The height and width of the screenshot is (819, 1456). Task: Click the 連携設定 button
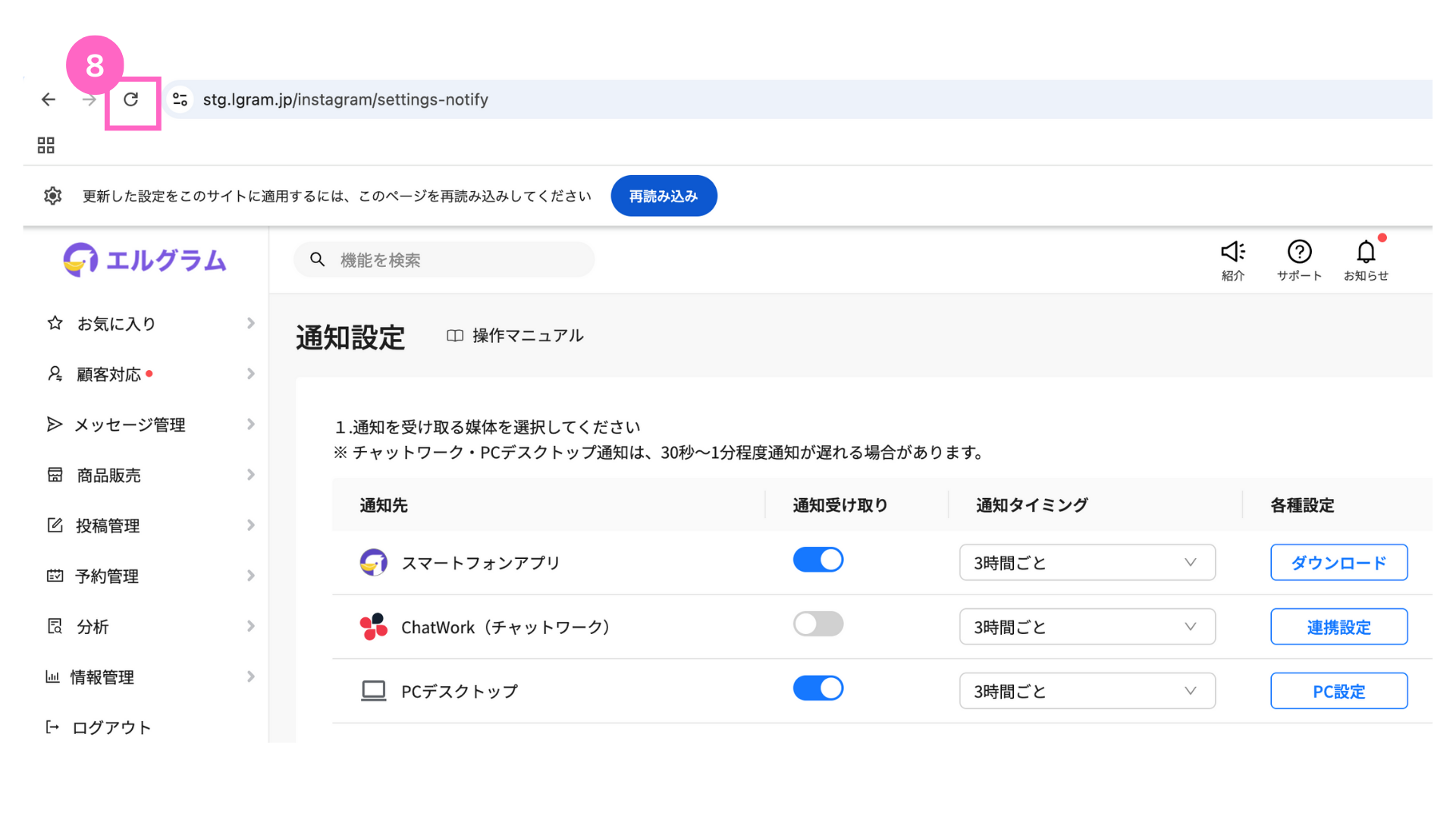pos(1339,626)
